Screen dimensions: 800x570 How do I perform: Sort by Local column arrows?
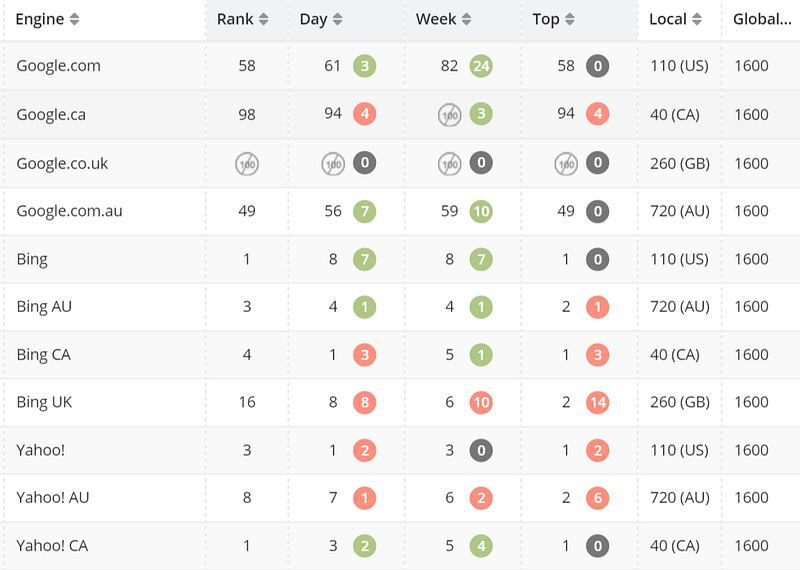click(x=696, y=19)
